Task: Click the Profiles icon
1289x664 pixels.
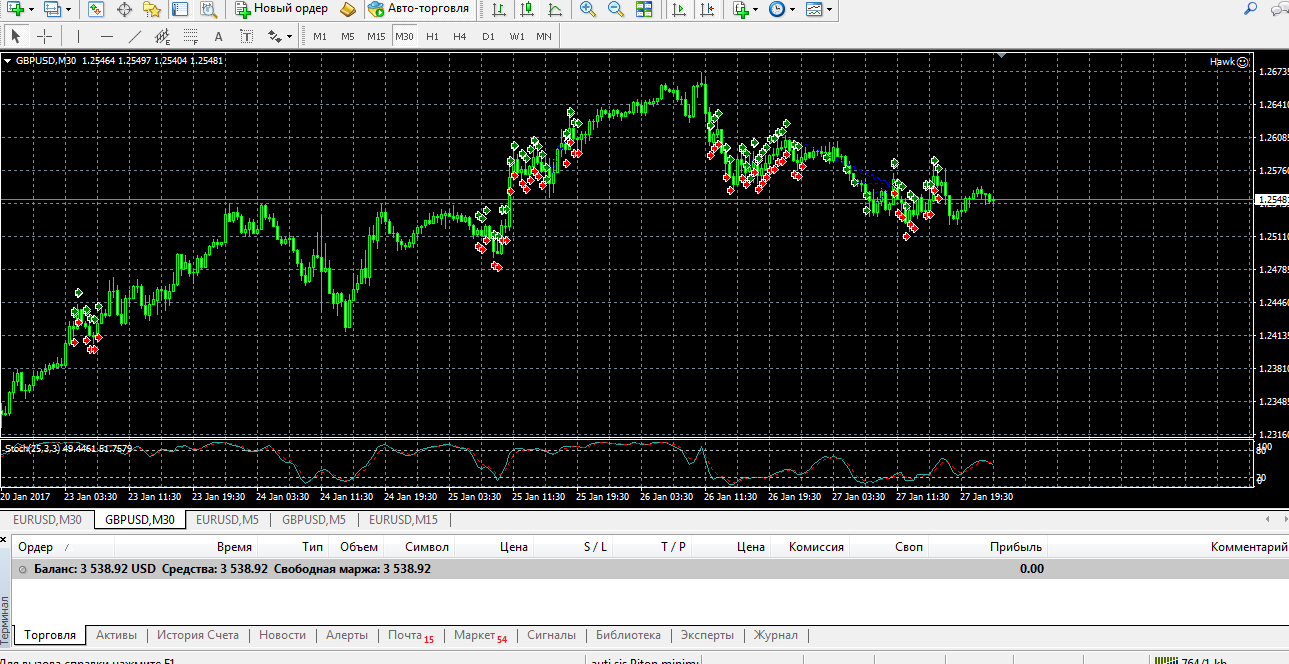Action: pos(52,9)
